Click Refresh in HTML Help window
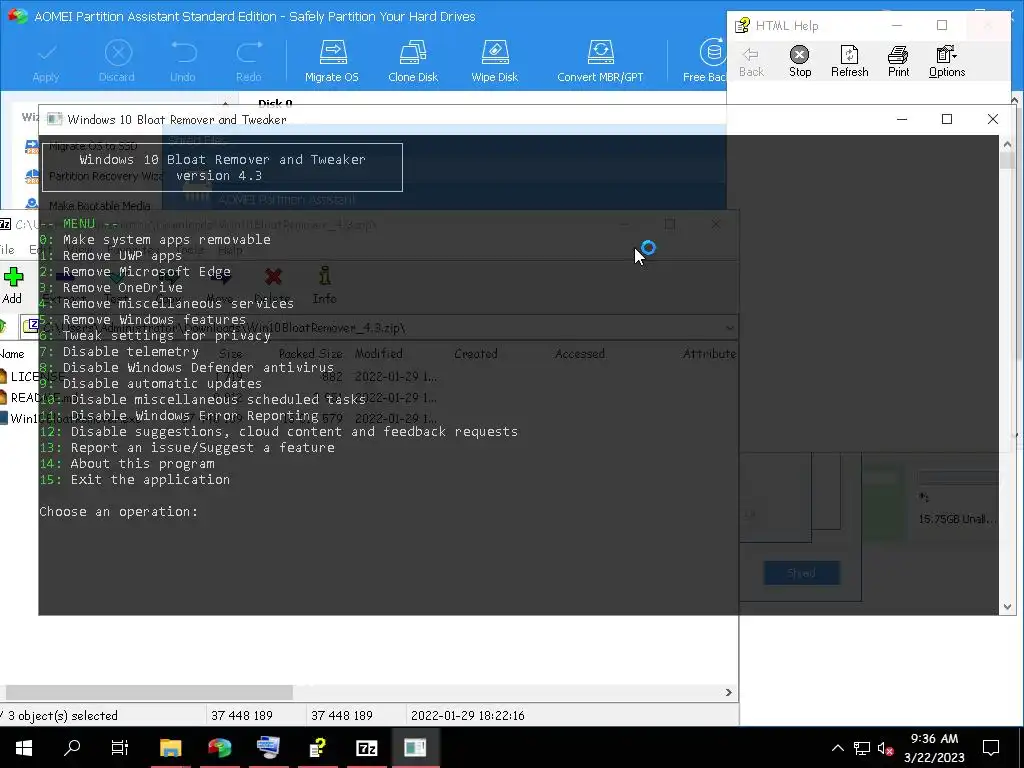Image resolution: width=1024 pixels, height=768 pixels. point(850,62)
